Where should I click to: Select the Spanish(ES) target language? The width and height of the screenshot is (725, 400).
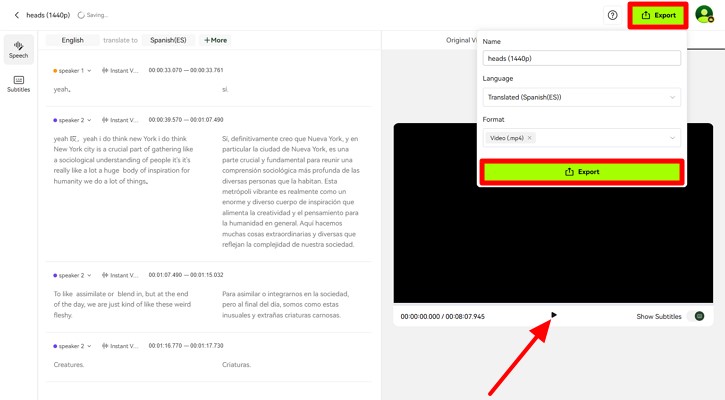coord(168,40)
